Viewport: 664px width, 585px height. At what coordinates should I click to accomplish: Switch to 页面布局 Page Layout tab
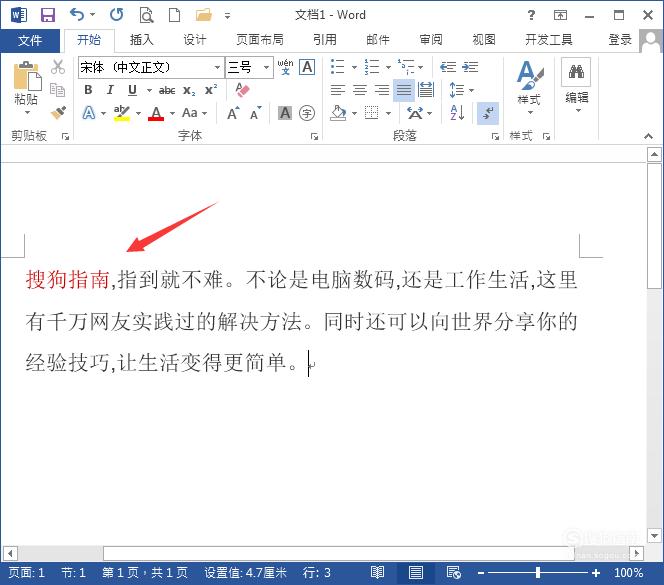click(x=260, y=40)
